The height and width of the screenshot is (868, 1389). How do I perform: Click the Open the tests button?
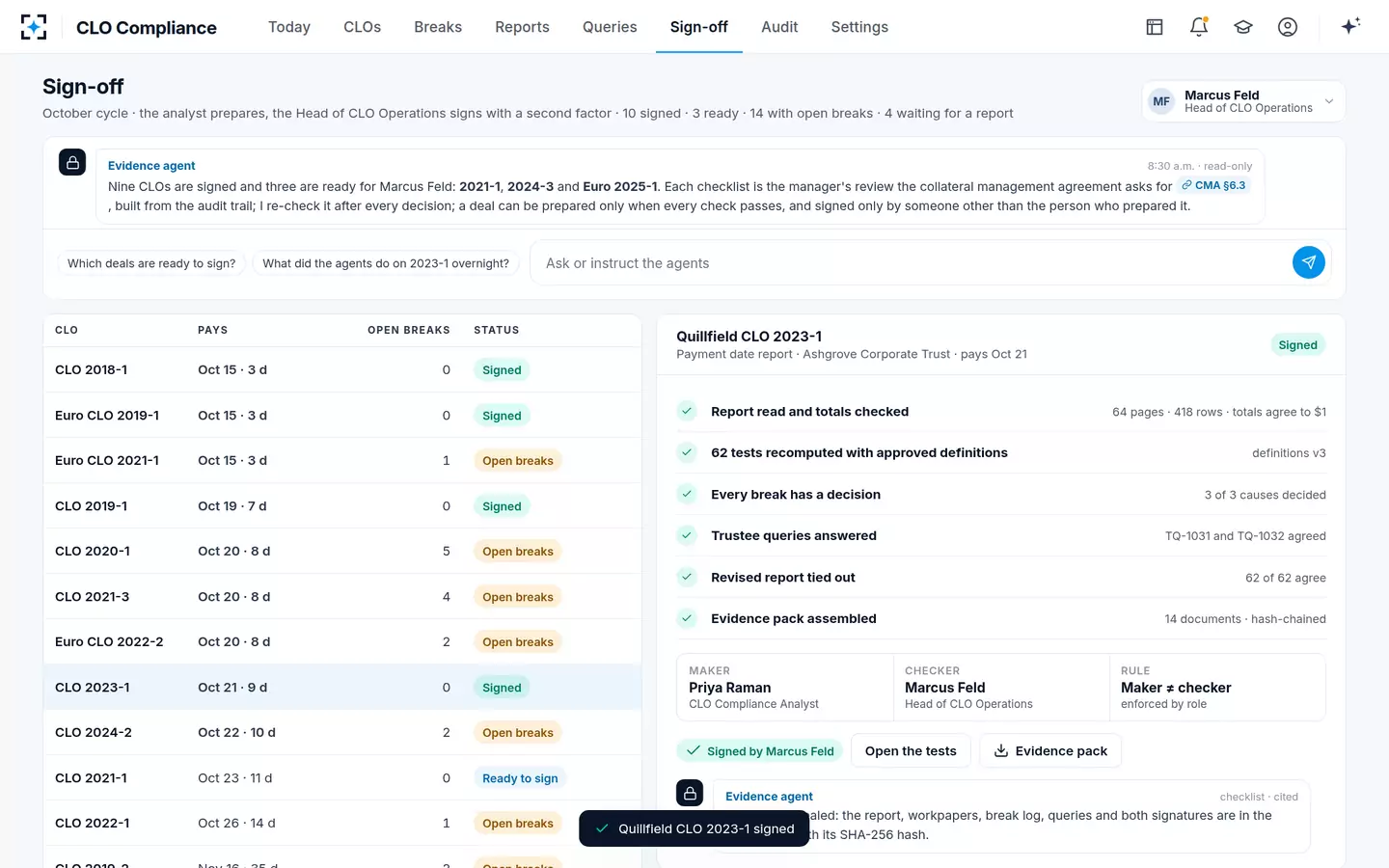(x=911, y=750)
